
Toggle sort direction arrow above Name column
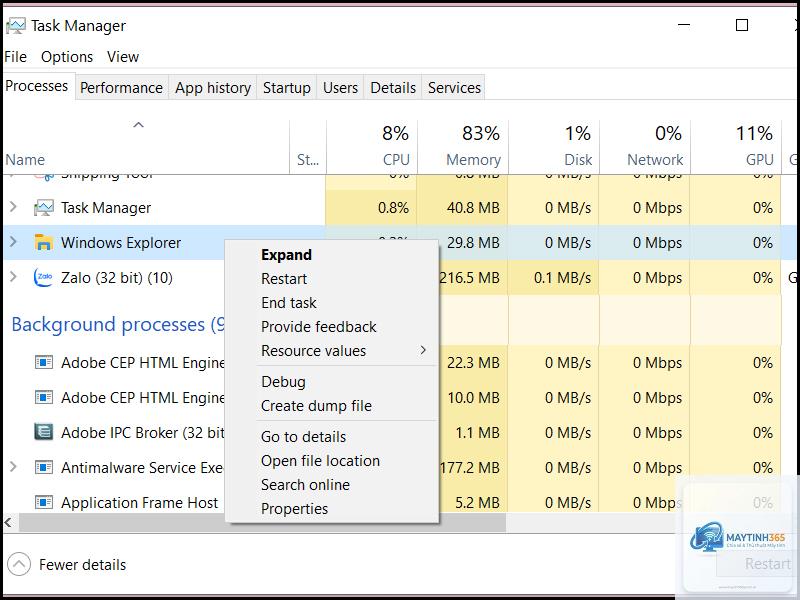tap(138, 125)
